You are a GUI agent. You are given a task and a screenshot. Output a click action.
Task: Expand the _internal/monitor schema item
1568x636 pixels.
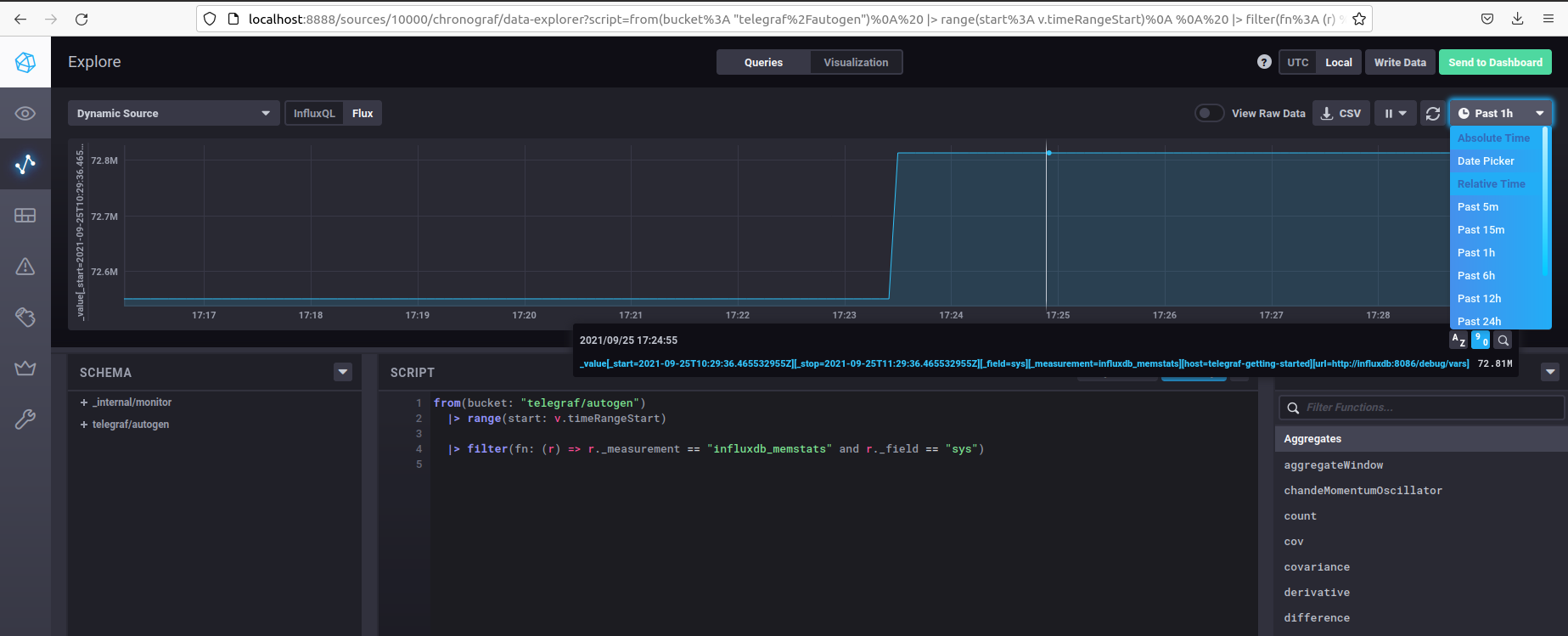click(x=126, y=402)
